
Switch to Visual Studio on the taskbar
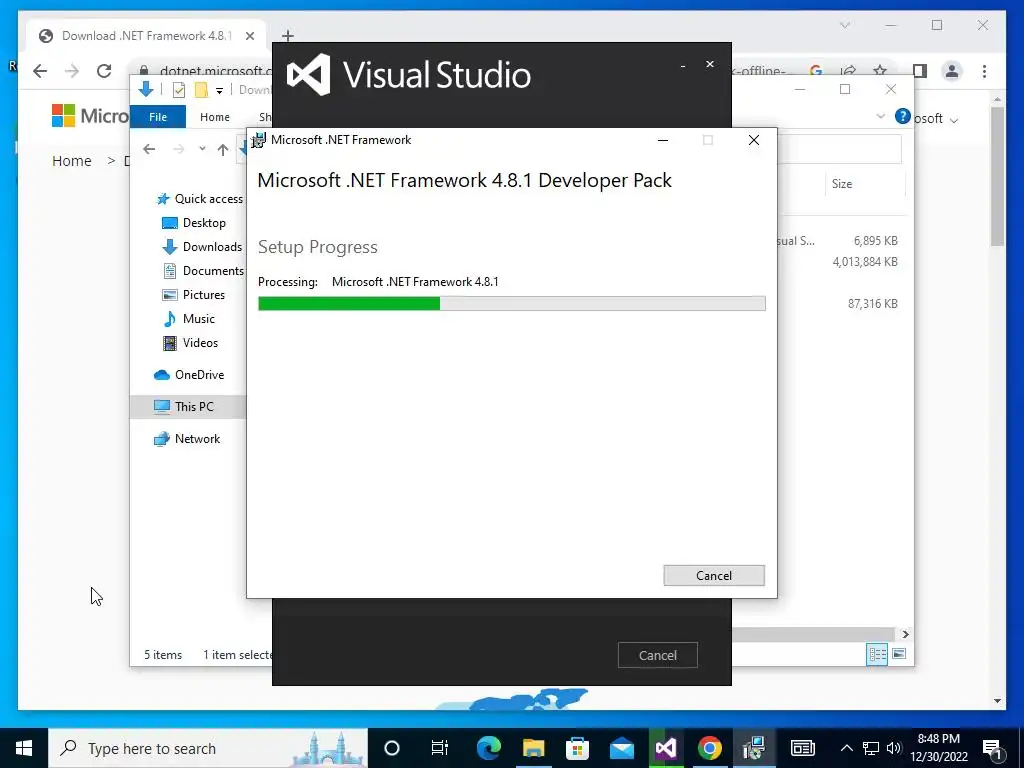(x=666, y=748)
